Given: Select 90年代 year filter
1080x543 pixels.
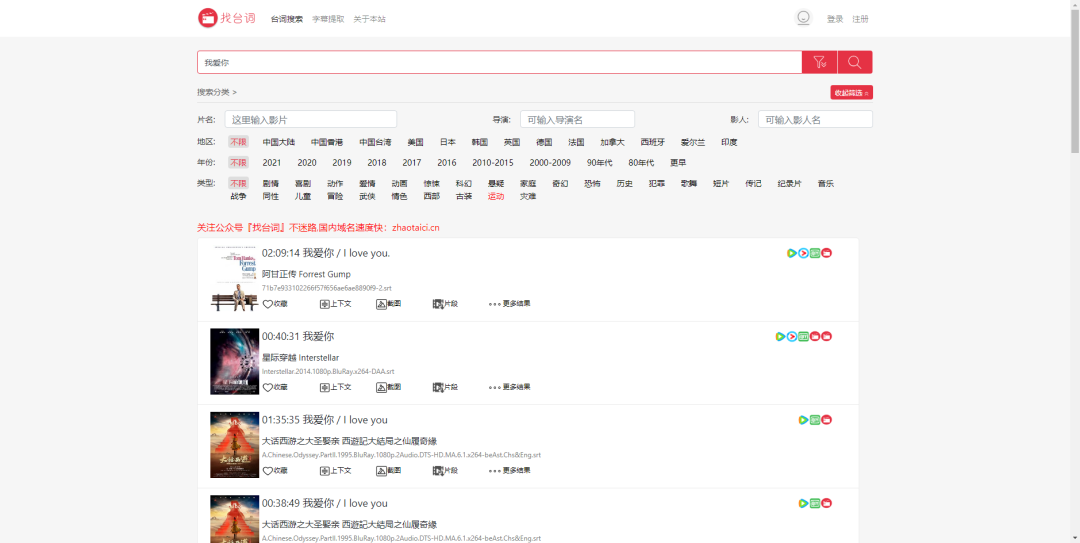Looking at the screenshot, I should coord(599,163).
